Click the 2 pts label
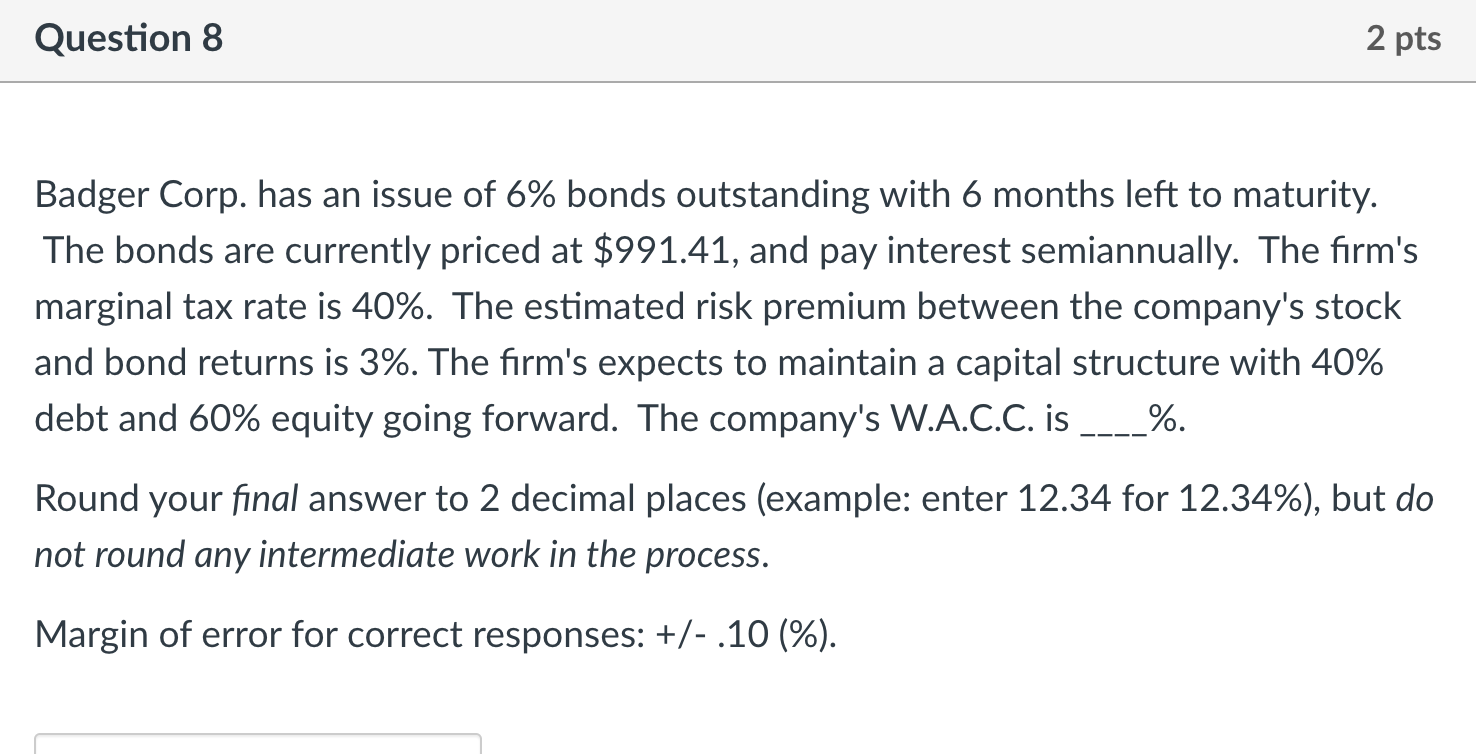 click(1404, 39)
